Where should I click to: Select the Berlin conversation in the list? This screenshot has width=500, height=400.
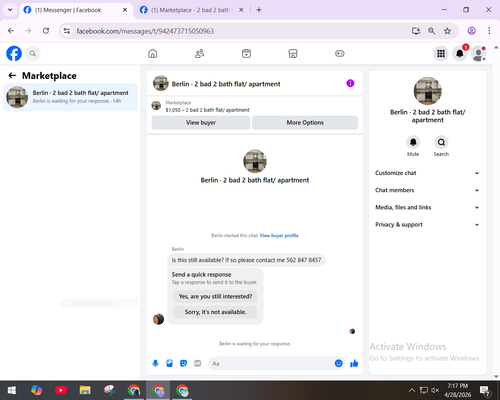coord(70,97)
